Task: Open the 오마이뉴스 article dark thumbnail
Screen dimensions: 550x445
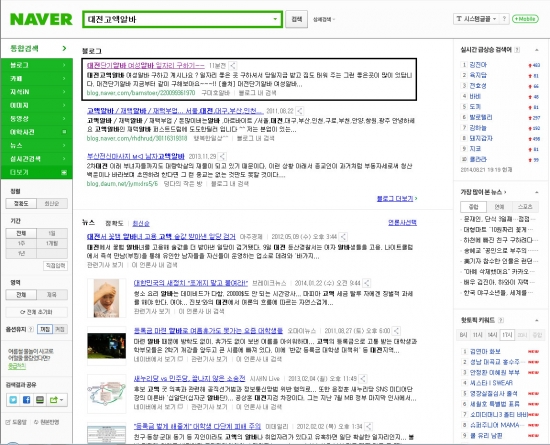Action: coord(107,346)
